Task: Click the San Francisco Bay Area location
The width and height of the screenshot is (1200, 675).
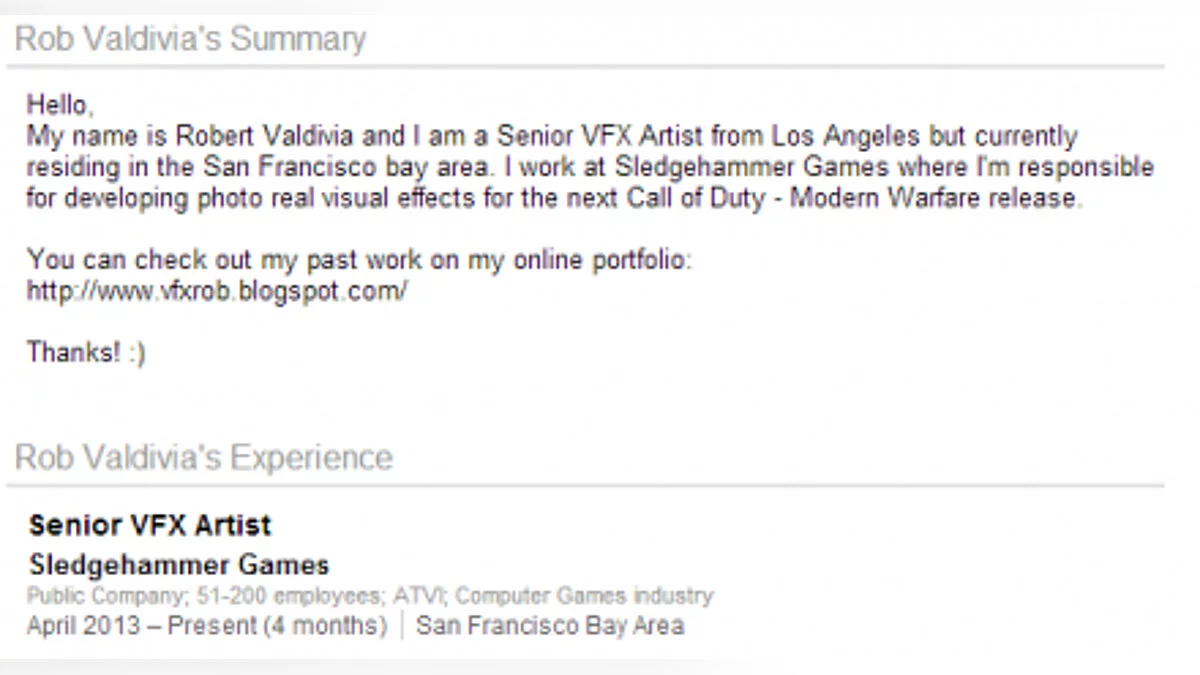Action: click(x=550, y=627)
